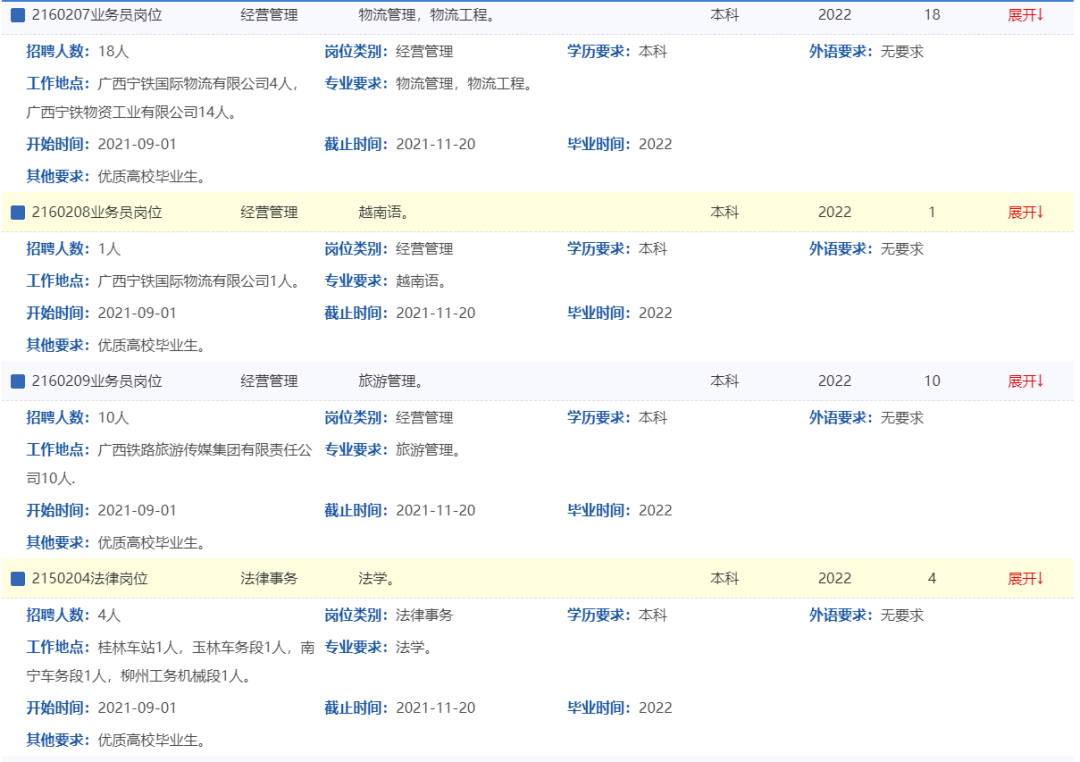Select the 2160209业务员岗位 job title
This screenshot has width=1080, height=762.
point(96,381)
